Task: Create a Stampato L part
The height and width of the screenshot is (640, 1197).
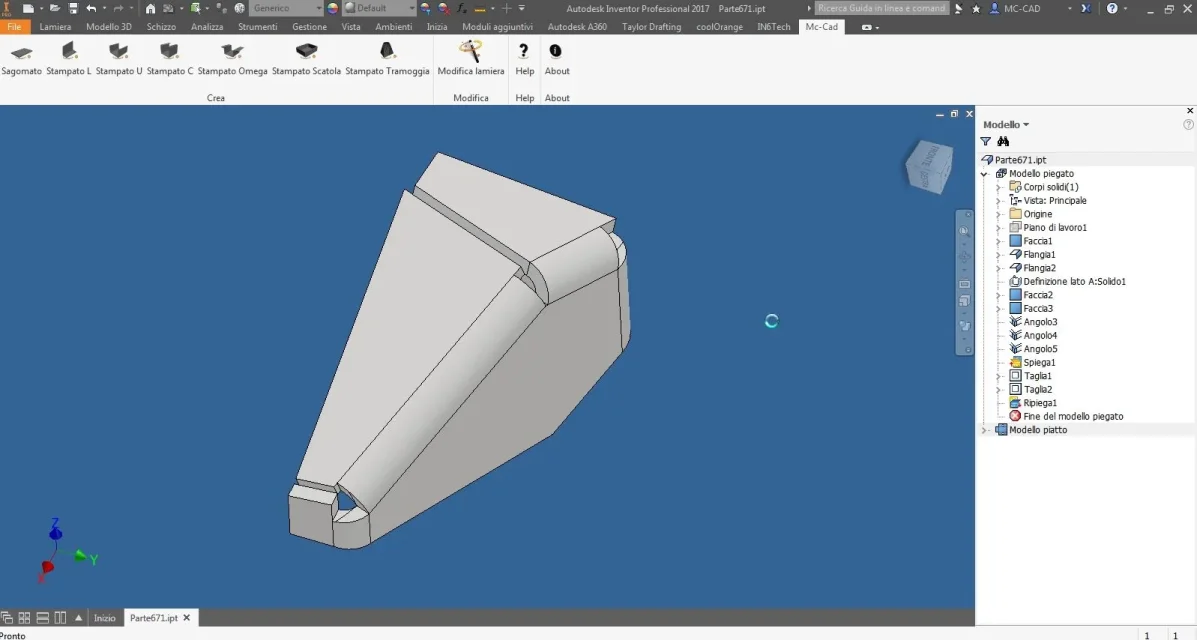Action: (69, 59)
